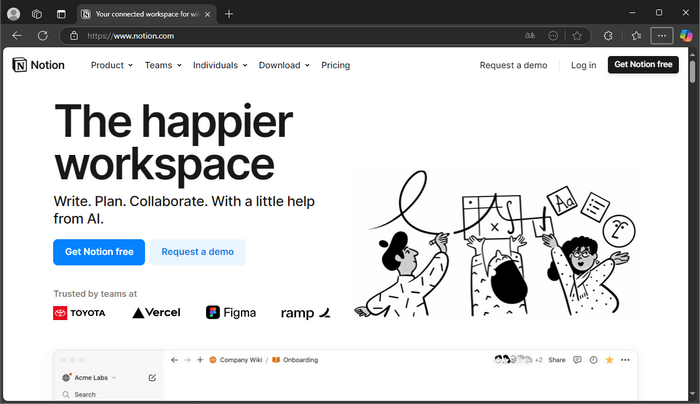Click the Toyota logo
This screenshot has width=700, height=404.
pyautogui.click(x=79, y=313)
